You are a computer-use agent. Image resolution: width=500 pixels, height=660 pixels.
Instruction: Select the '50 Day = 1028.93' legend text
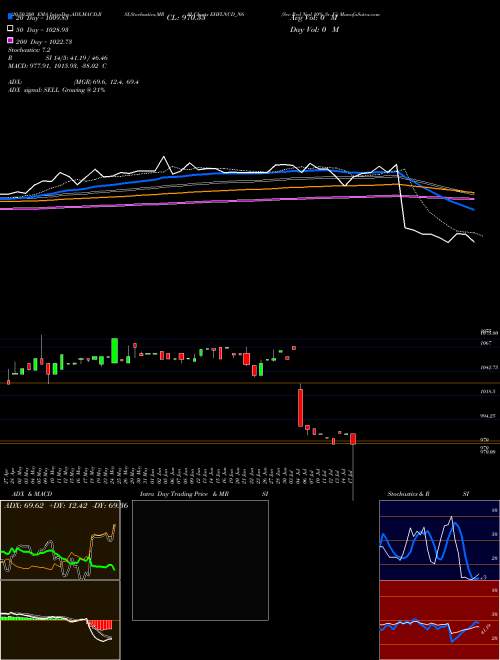click(x=42, y=30)
